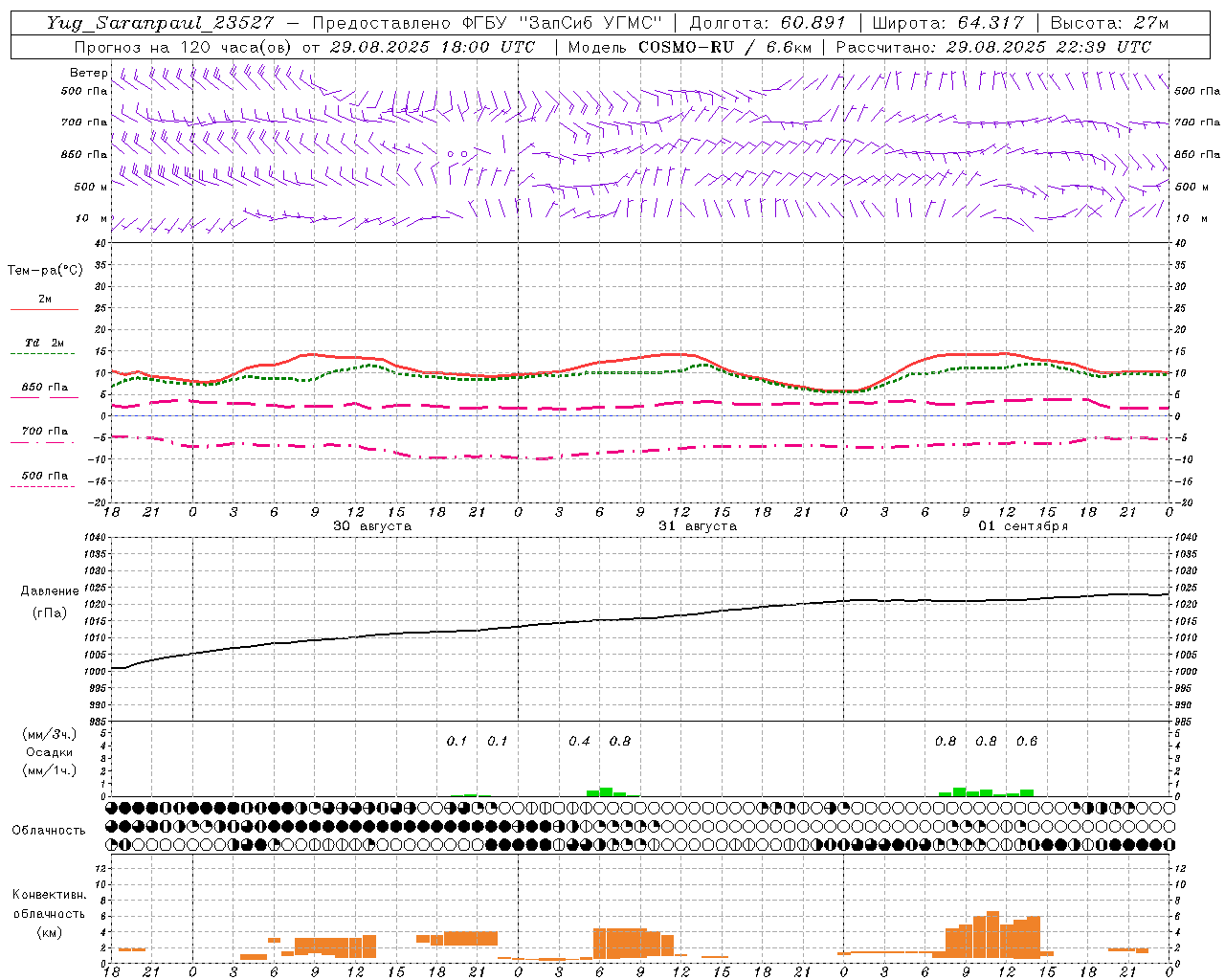Click the 2м temperature legend entry
Screen dimensions: 1225x980
point(45,299)
